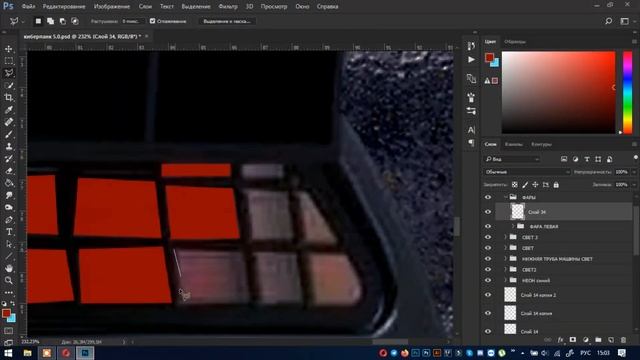Expand the НИЖНЯЯ ТРУБА МАШИНЫ СВЕТ group
640x360 pixels.
pos(505,259)
